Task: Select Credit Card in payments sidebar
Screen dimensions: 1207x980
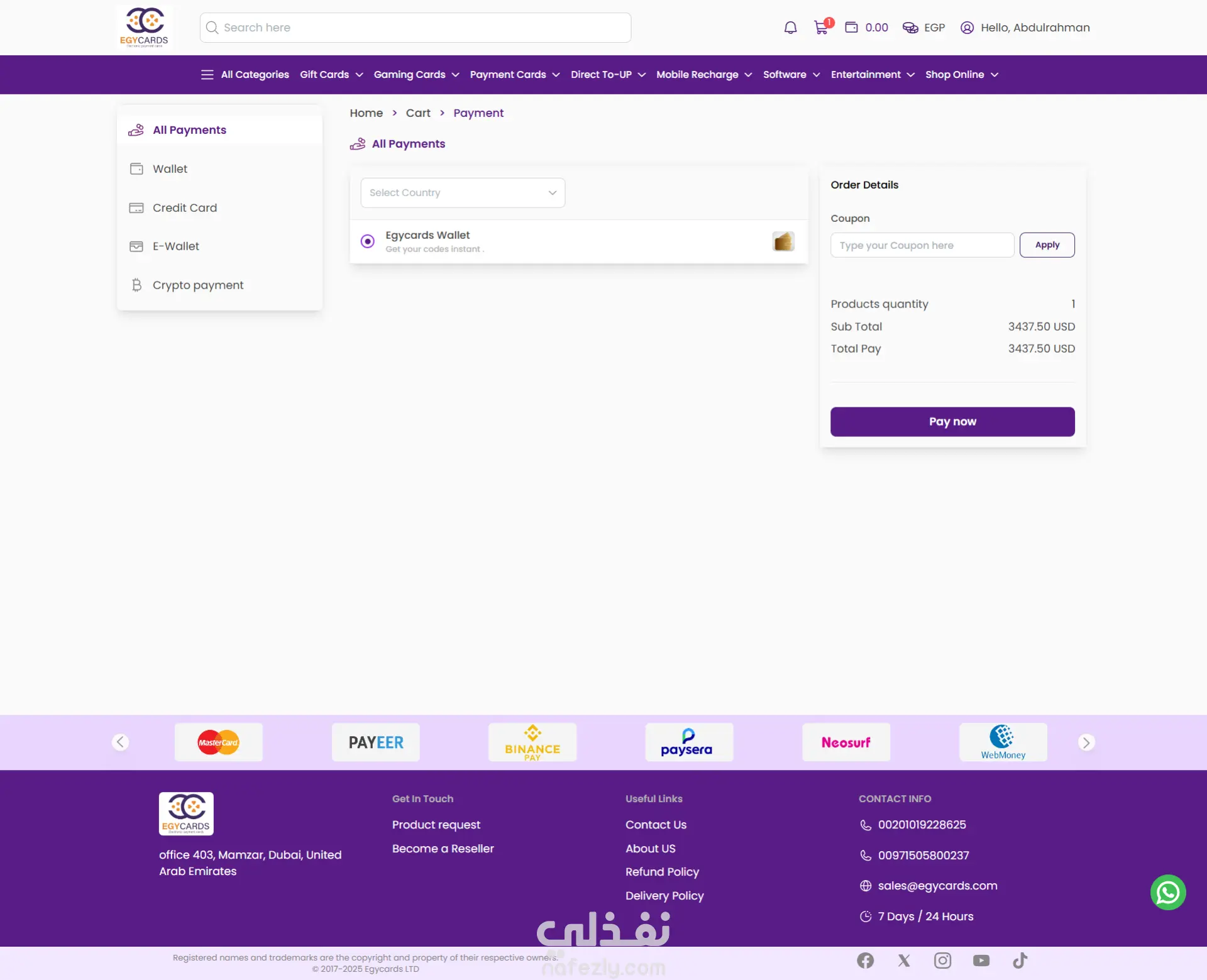Action: [x=184, y=208]
